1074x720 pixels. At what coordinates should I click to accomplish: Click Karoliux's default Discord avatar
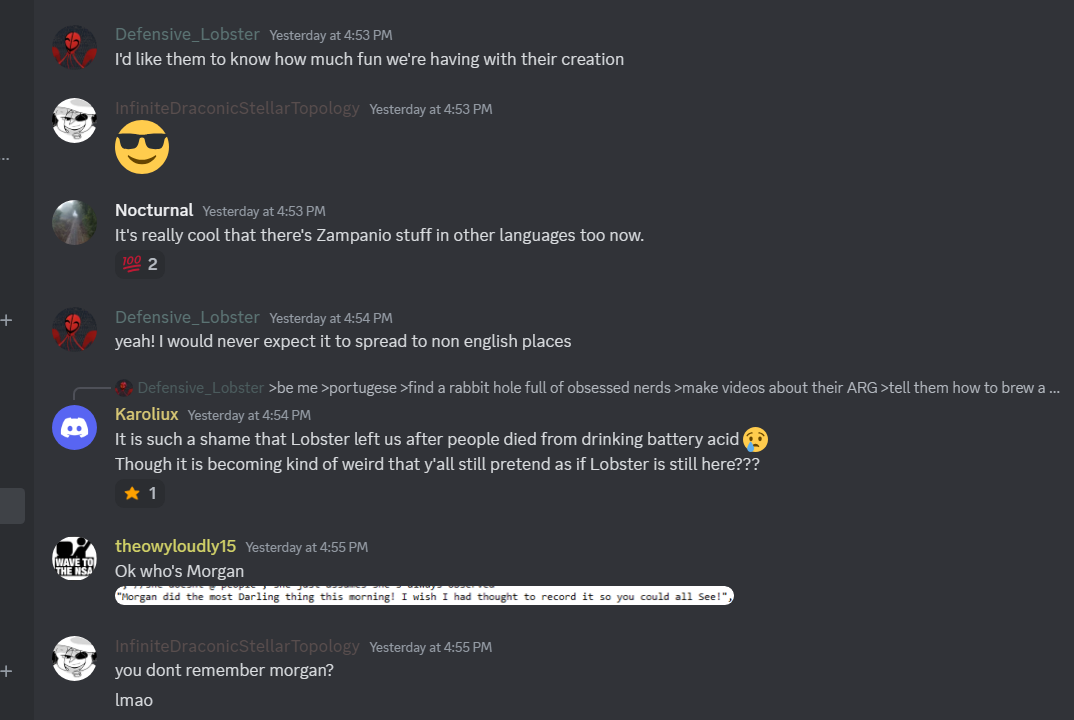[74, 427]
